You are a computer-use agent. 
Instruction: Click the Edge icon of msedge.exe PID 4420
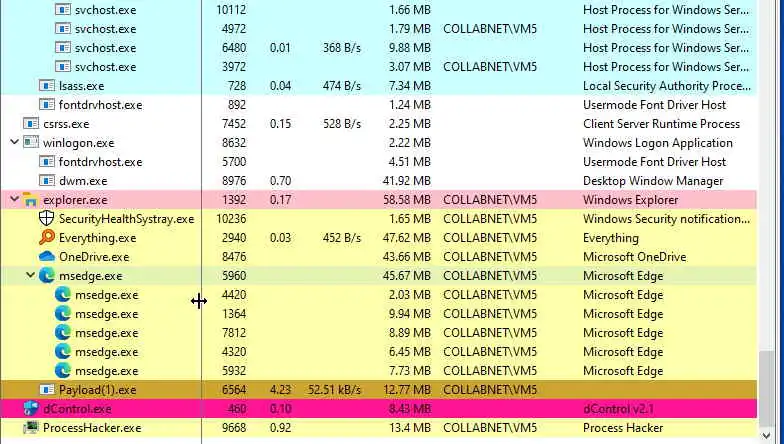(x=62, y=294)
